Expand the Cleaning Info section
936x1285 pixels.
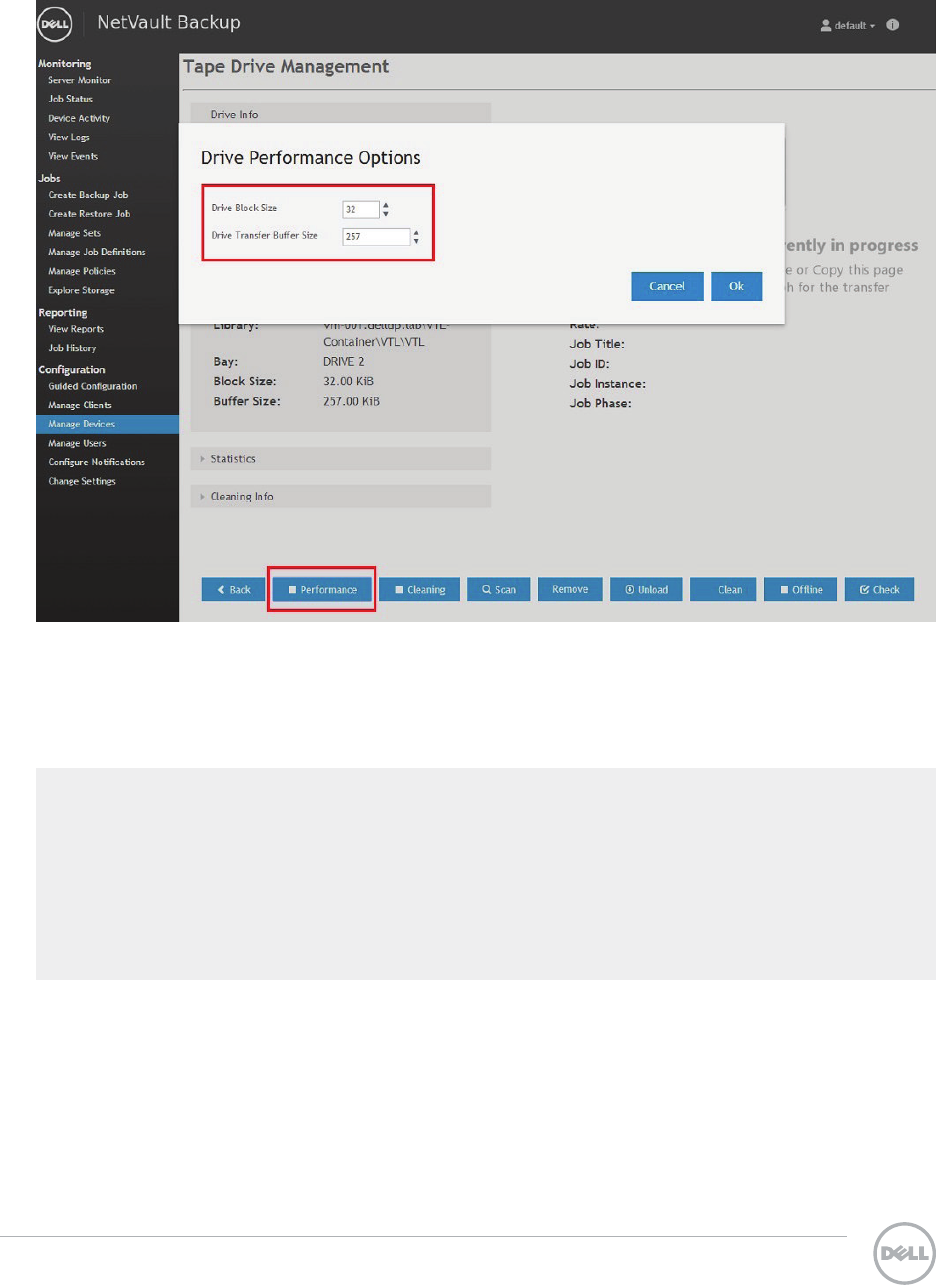click(340, 496)
